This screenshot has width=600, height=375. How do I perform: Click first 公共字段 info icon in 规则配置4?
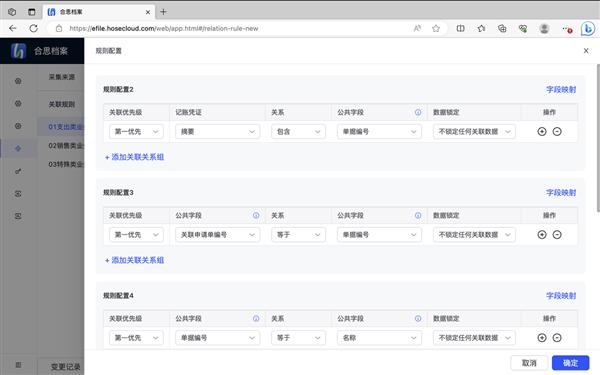256,318
